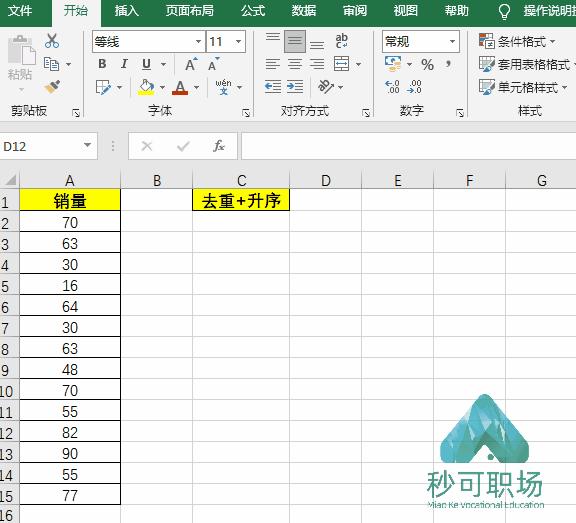Open the font name dropdown 等线
Screen dimensions: 576x523
tap(148, 42)
